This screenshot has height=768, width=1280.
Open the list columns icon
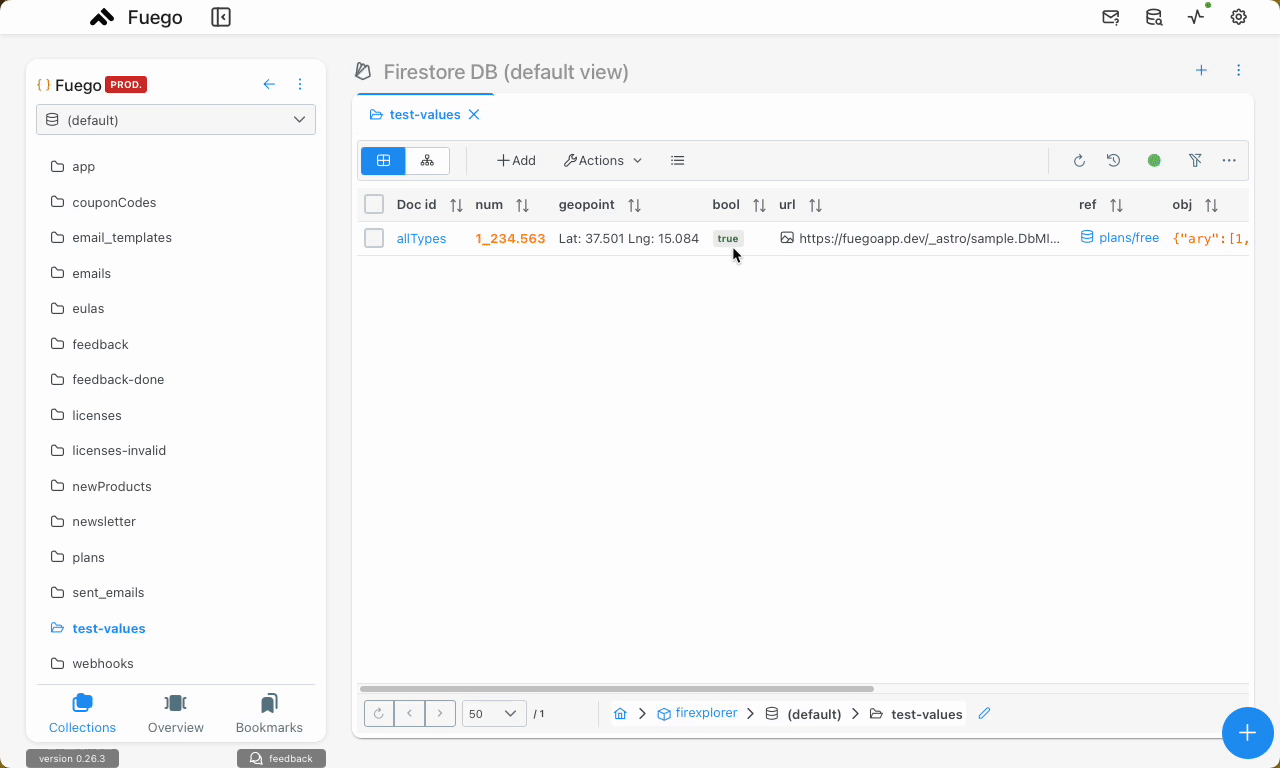(678, 160)
